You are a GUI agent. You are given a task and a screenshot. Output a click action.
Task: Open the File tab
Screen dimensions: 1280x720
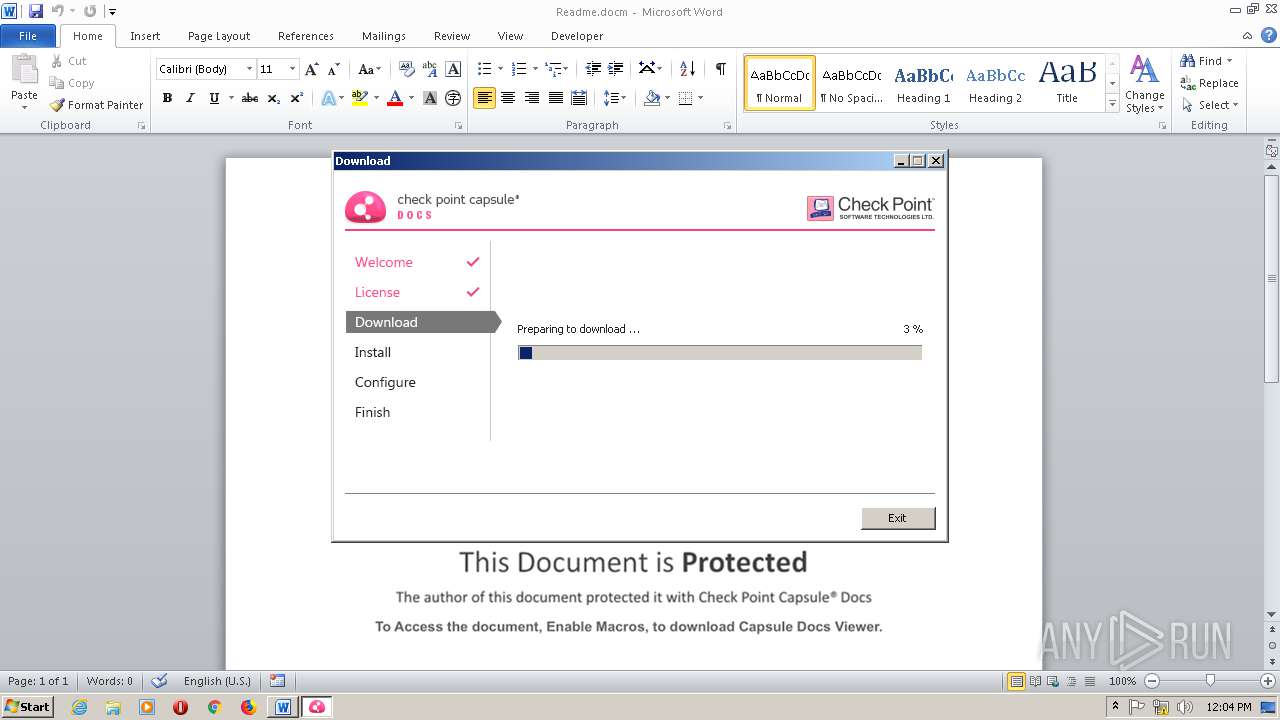coord(28,36)
